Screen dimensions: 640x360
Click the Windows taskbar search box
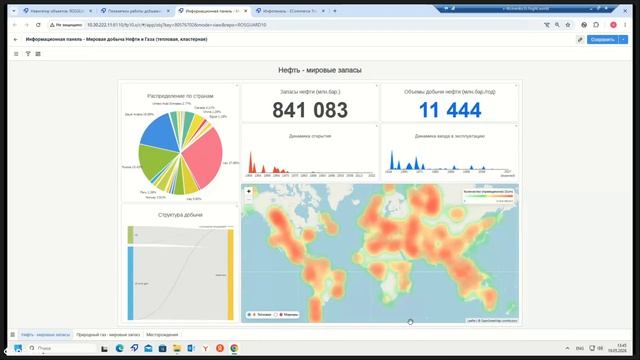(x=61, y=348)
